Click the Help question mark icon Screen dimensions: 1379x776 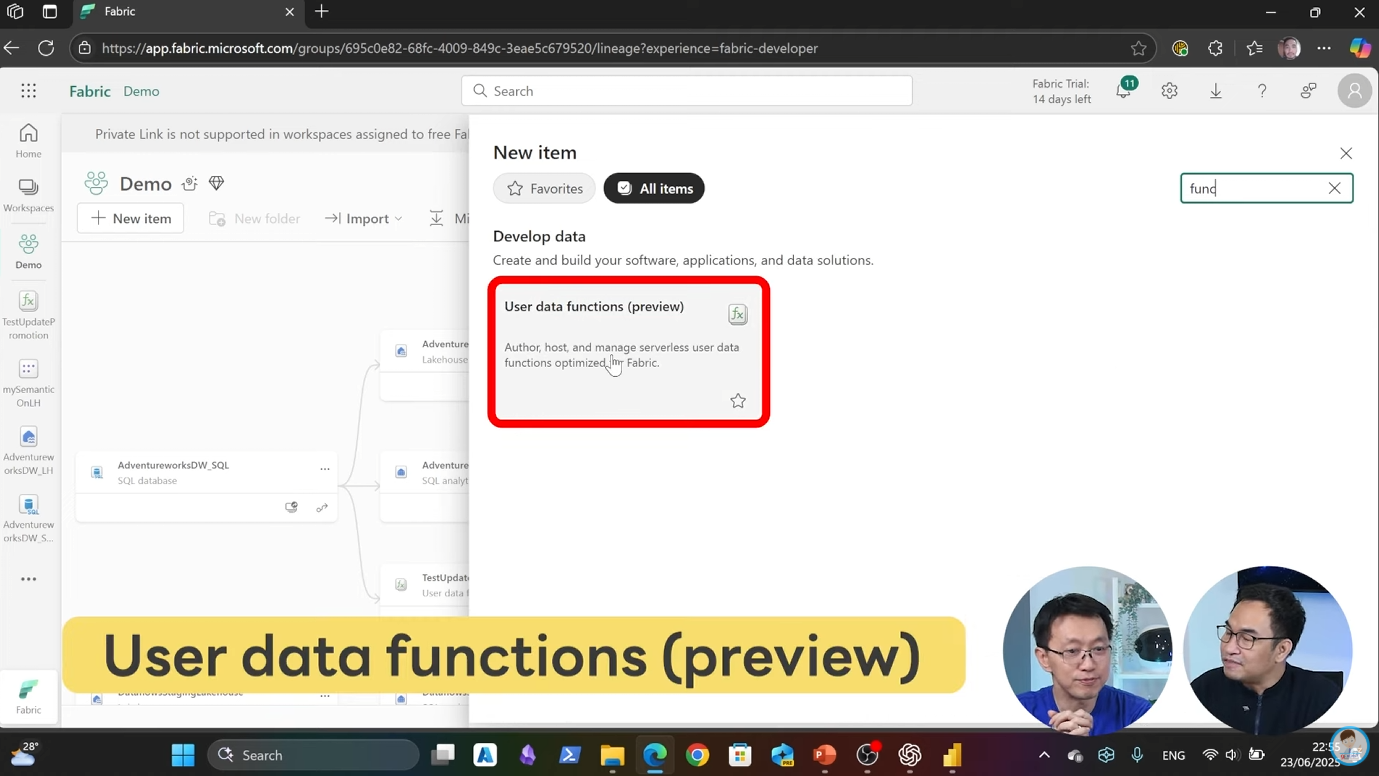click(1262, 90)
